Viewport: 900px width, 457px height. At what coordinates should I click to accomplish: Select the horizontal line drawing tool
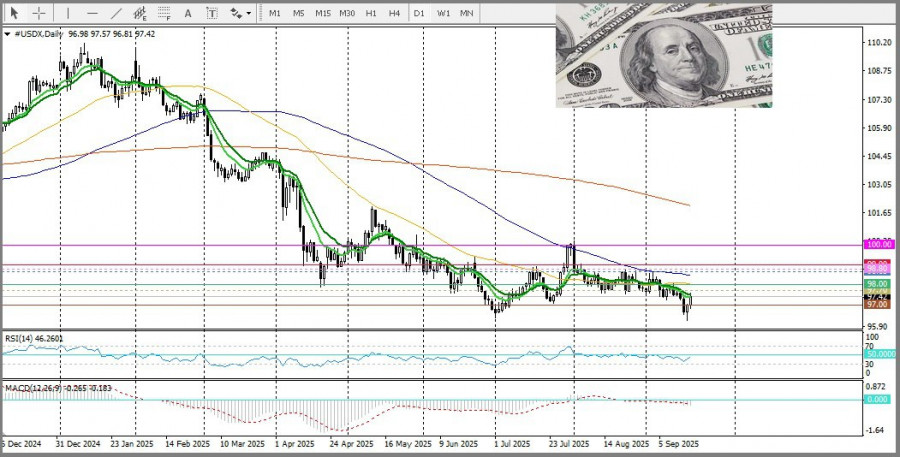pos(90,13)
